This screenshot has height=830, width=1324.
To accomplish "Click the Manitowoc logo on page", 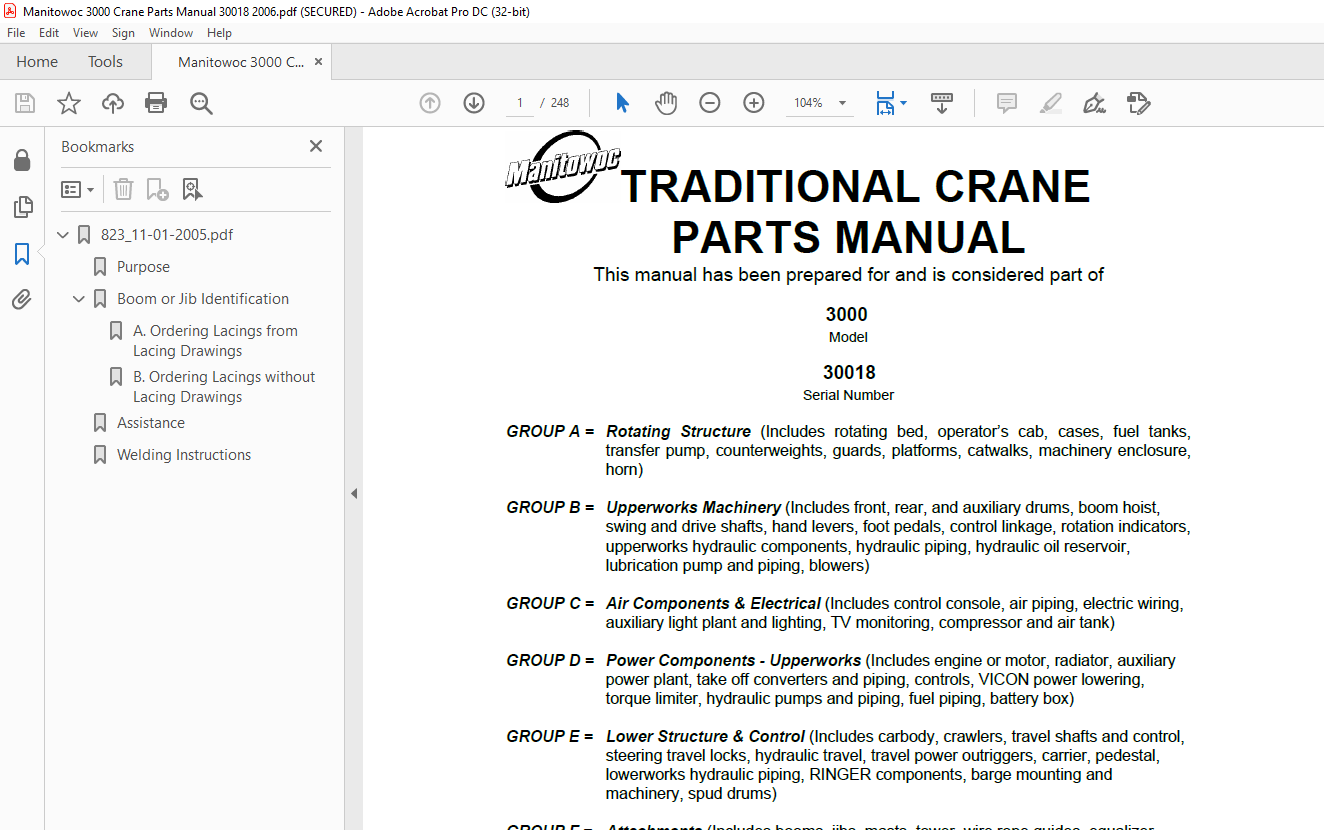I will pos(562,167).
